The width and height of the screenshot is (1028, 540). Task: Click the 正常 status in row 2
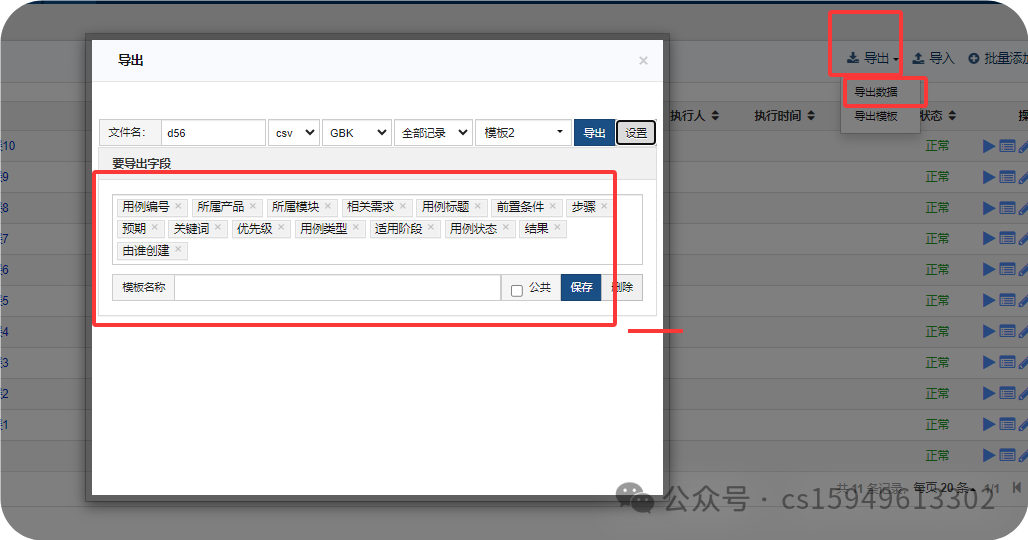coord(937,394)
